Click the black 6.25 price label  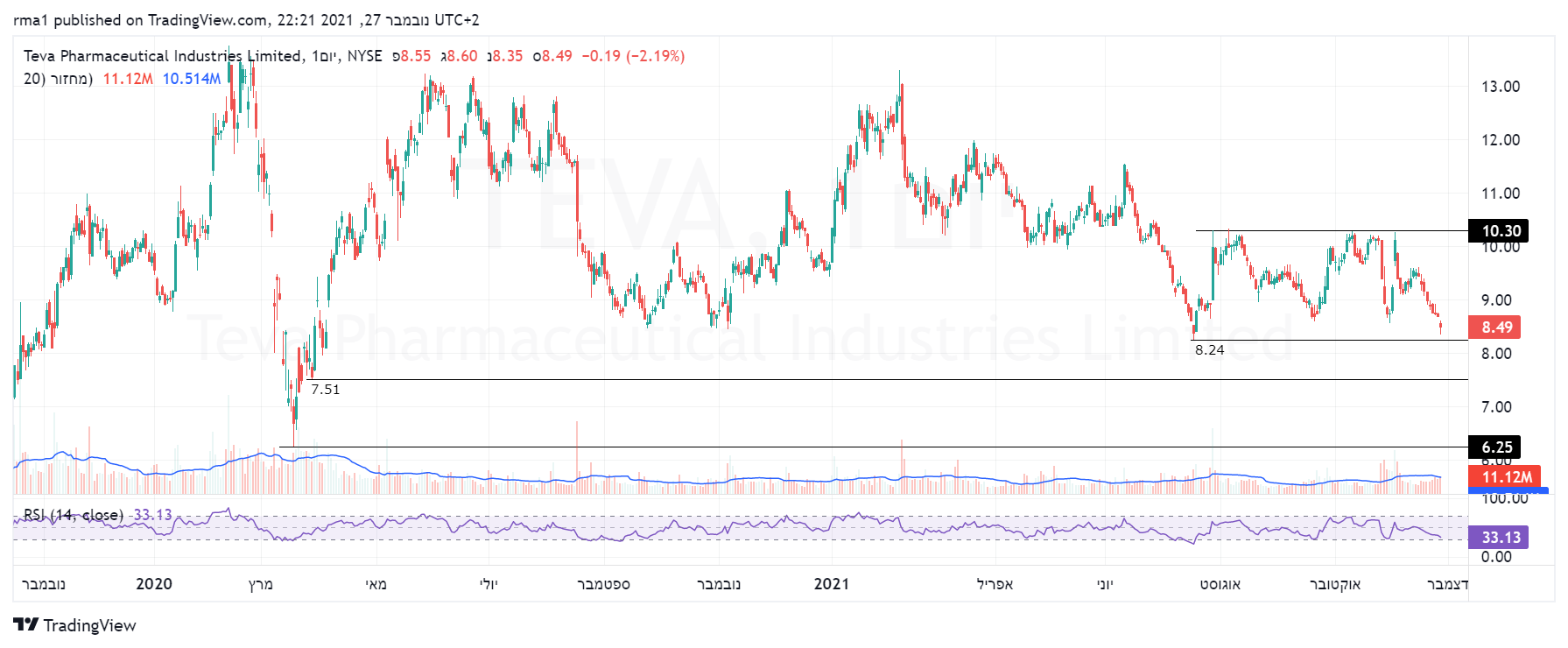[x=1495, y=447]
